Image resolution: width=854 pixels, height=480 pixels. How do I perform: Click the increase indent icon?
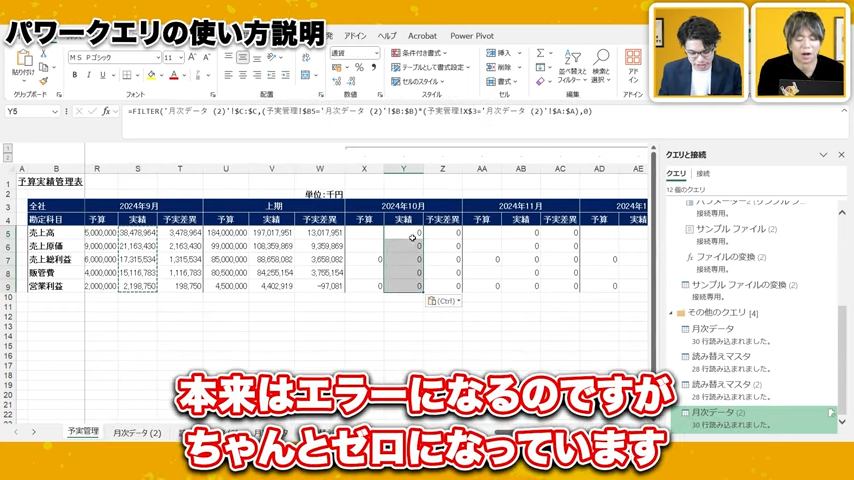pyautogui.click(x=285, y=75)
